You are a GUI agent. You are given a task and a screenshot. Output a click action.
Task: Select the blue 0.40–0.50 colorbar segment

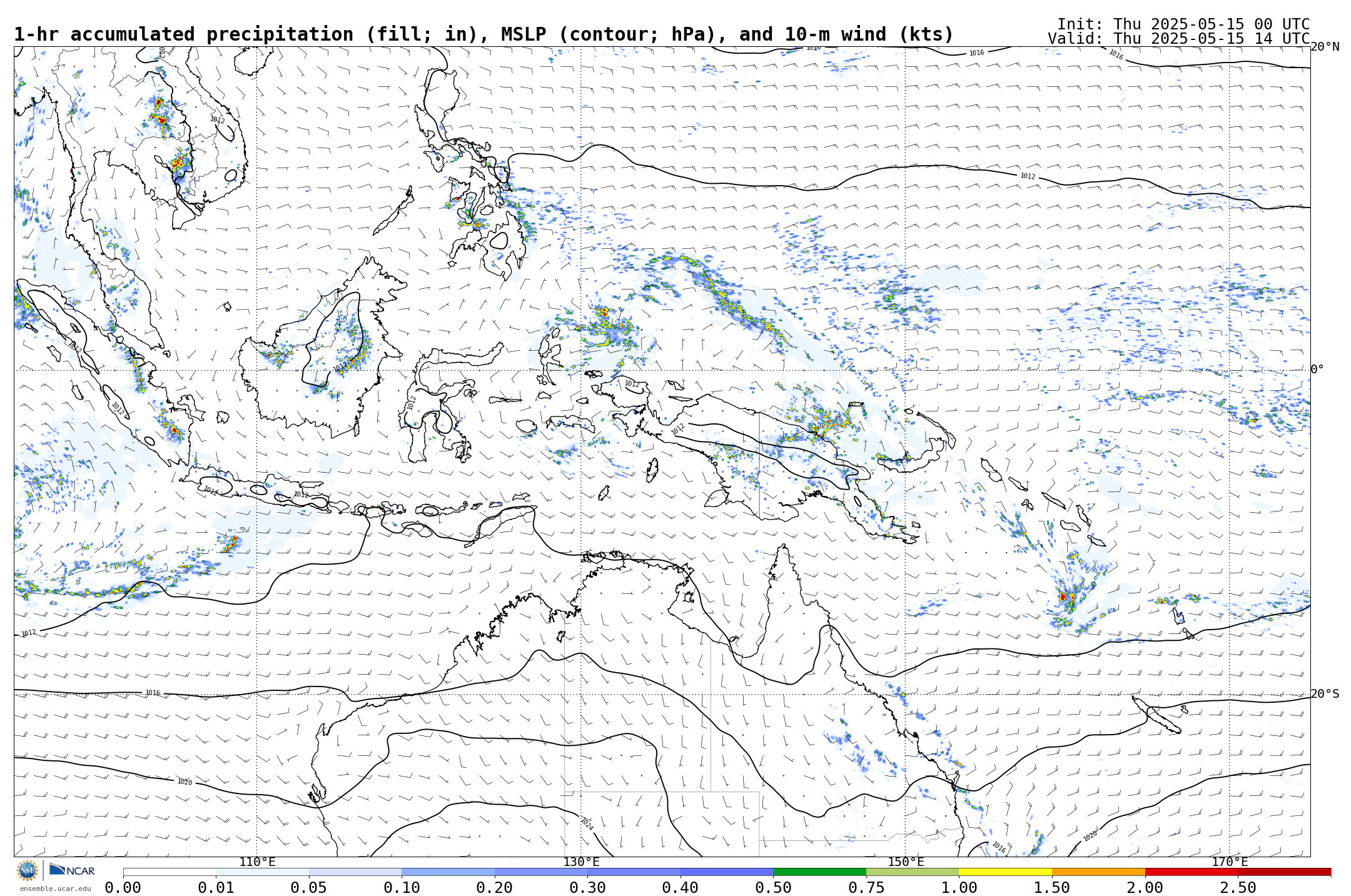click(x=727, y=872)
